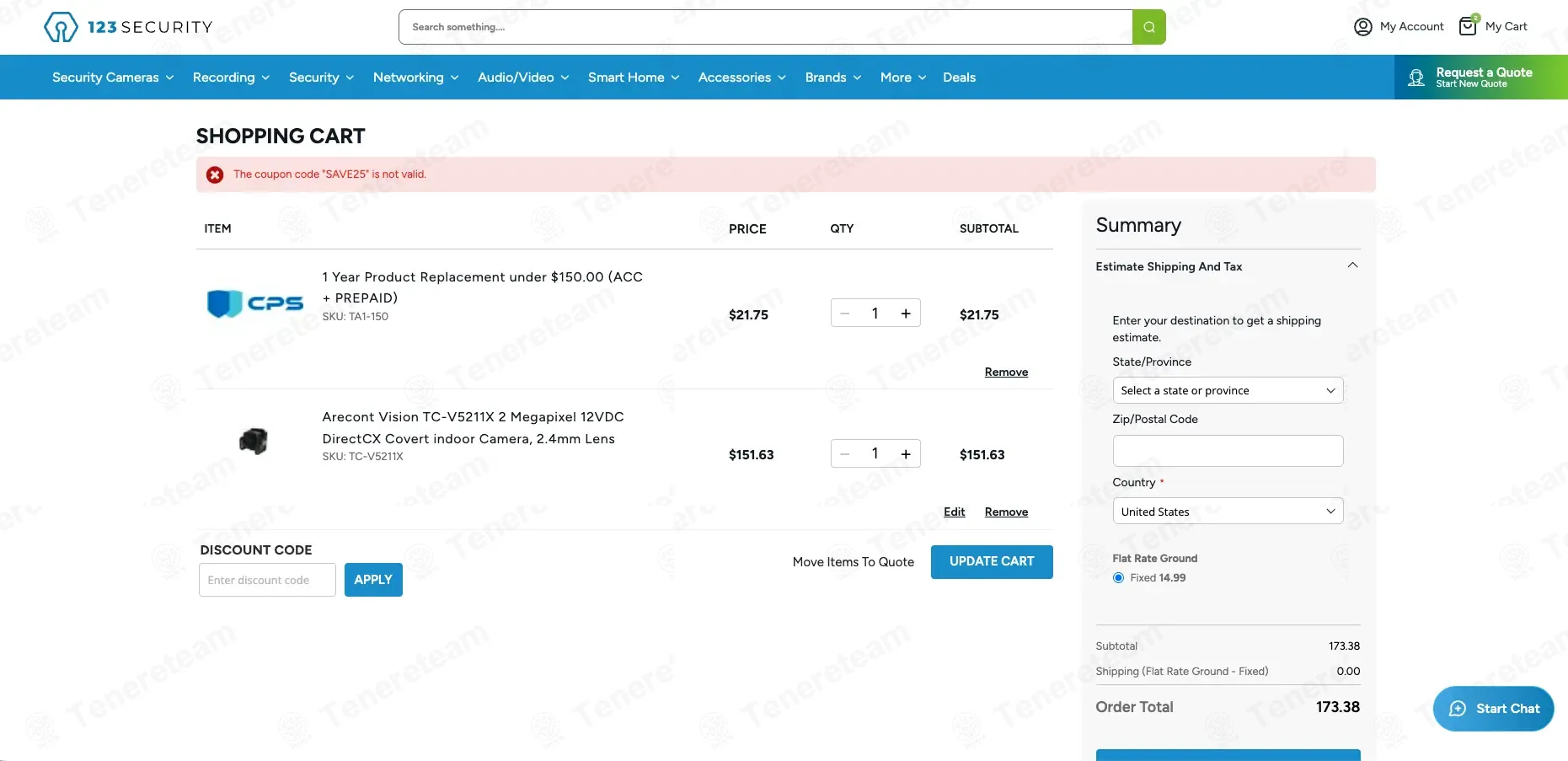This screenshot has width=1568, height=761.
Task: Click the Start Chat button label
Action: pos(1507,709)
